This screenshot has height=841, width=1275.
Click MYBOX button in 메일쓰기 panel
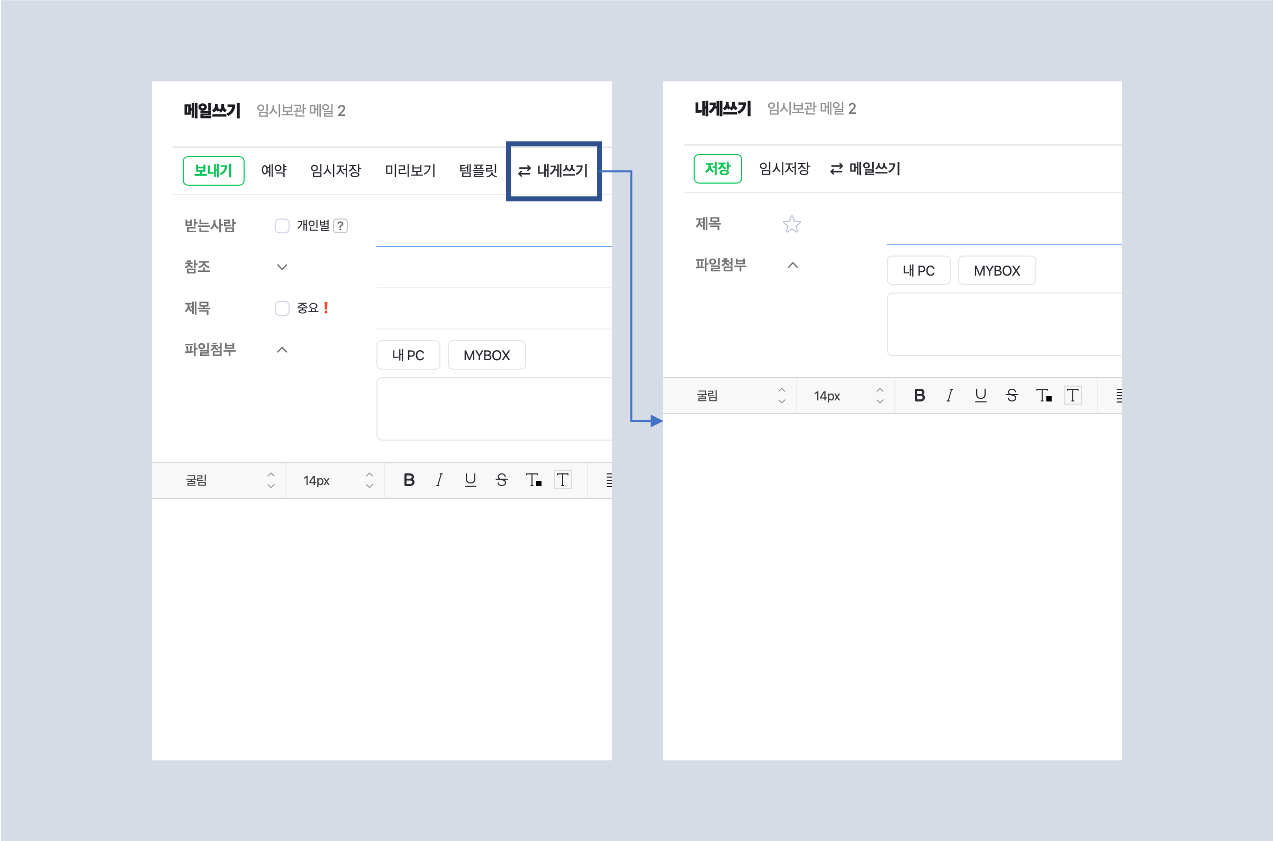coord(487,355)
